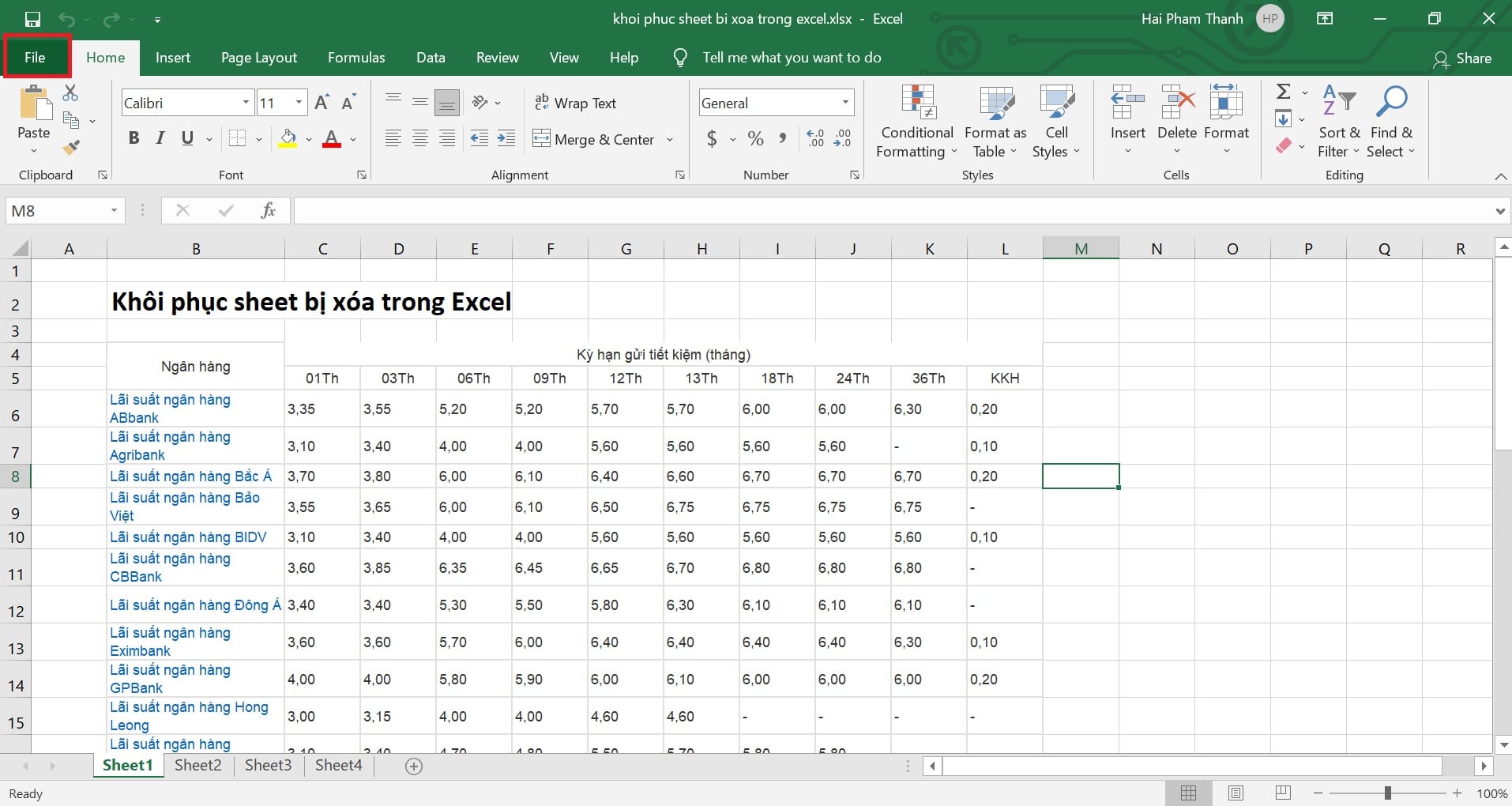Switch to the Formulas tab
Screen dimensions: 1512x806
pyautogui.click(x=356, y=58)
